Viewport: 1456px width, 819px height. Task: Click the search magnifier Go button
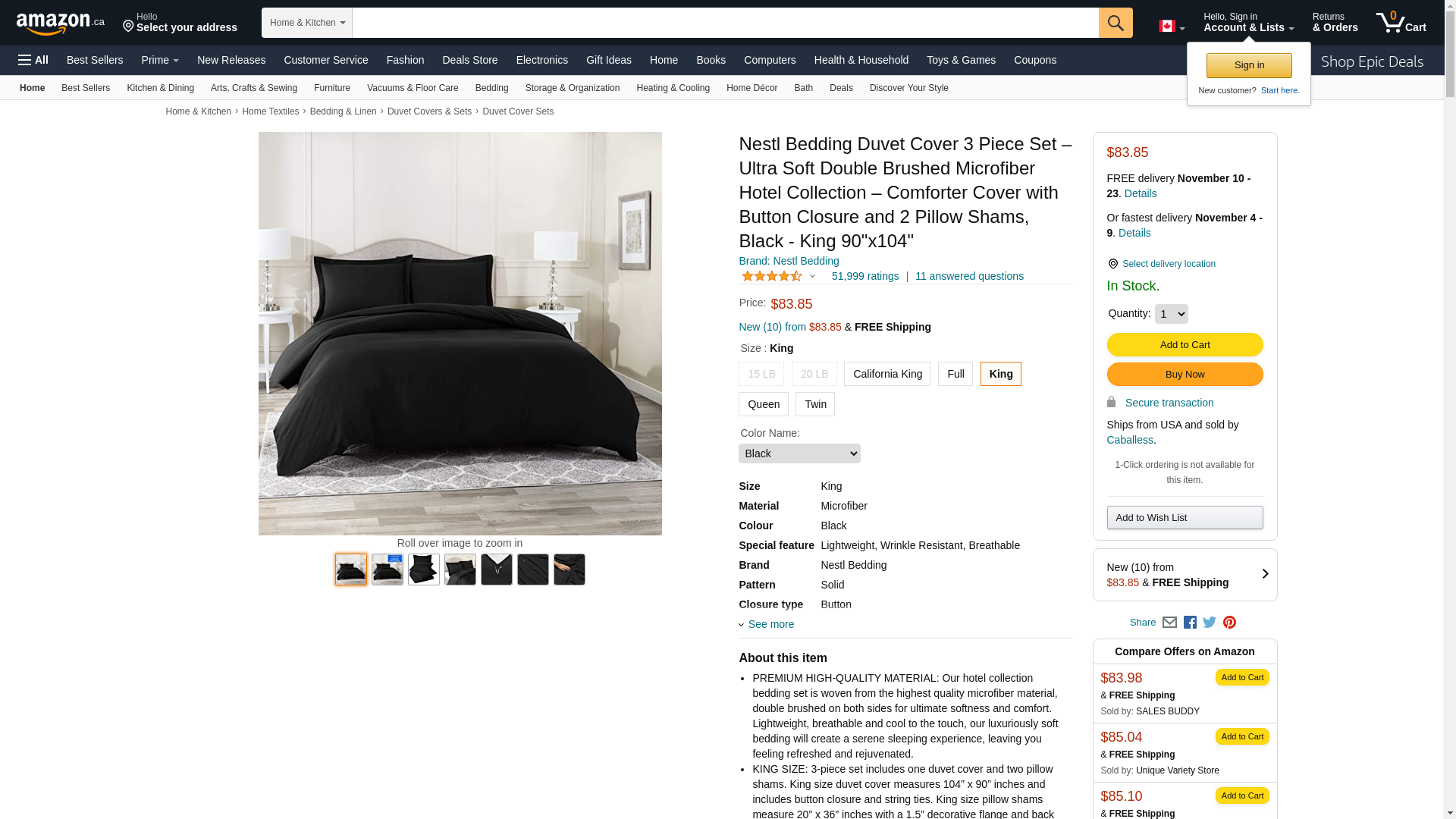tap(1116, 23)
